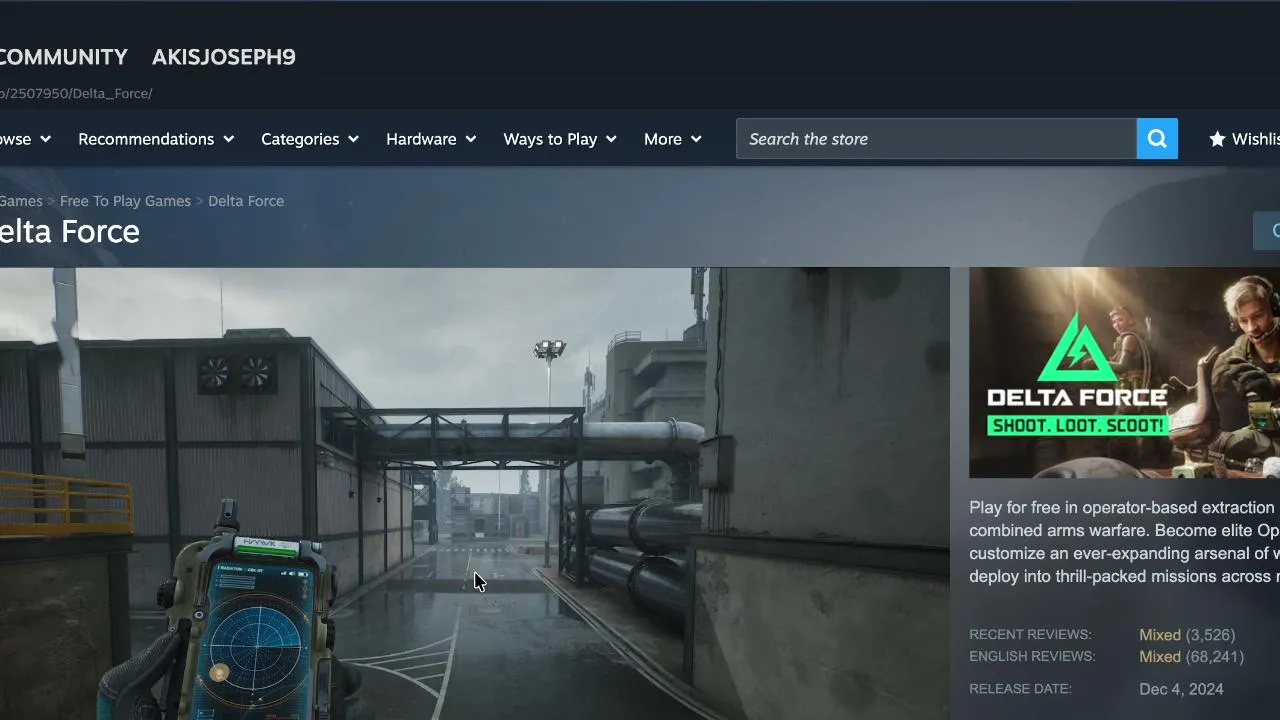The height and width of the screenshot is (720, 1280).
Task: Open the More dropdown menu
Action: 673,139
